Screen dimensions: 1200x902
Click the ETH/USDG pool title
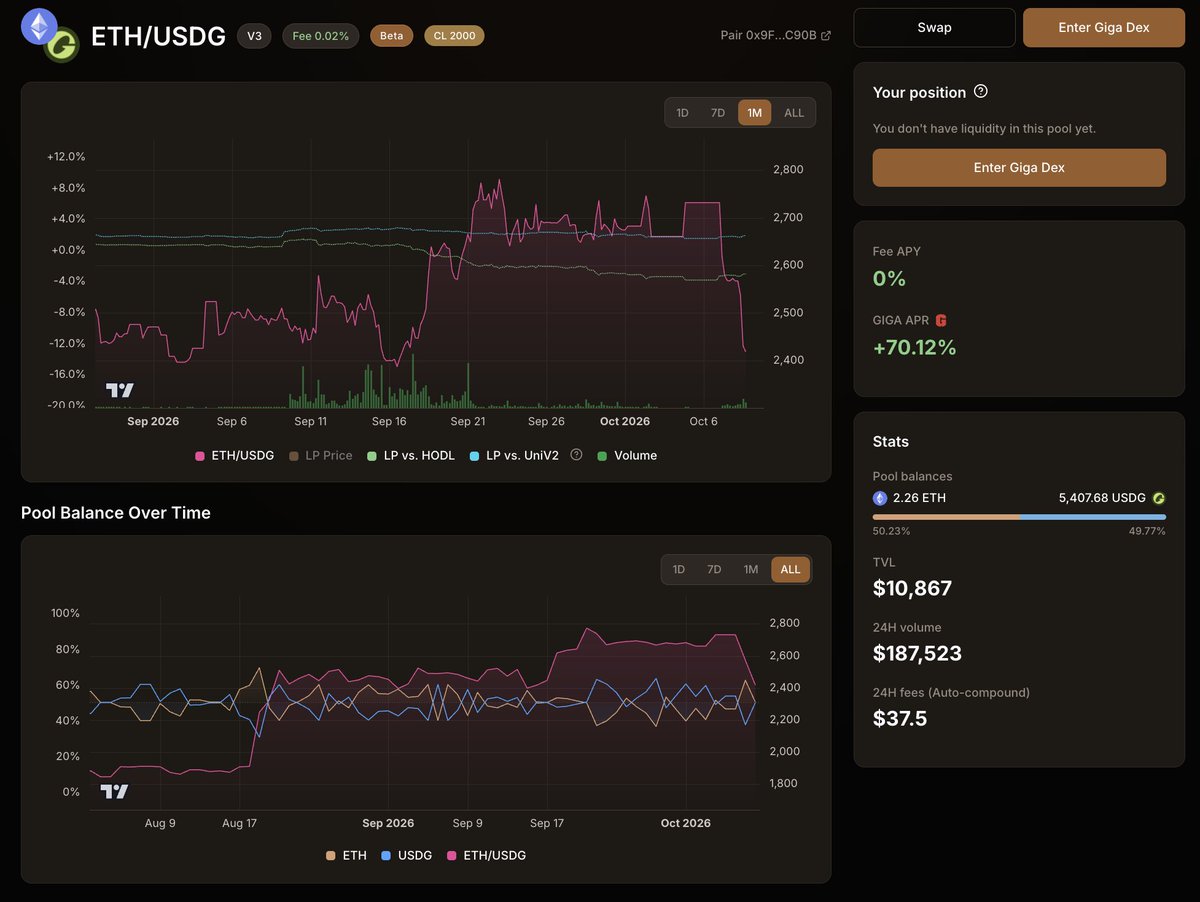[x=158, y=36]
